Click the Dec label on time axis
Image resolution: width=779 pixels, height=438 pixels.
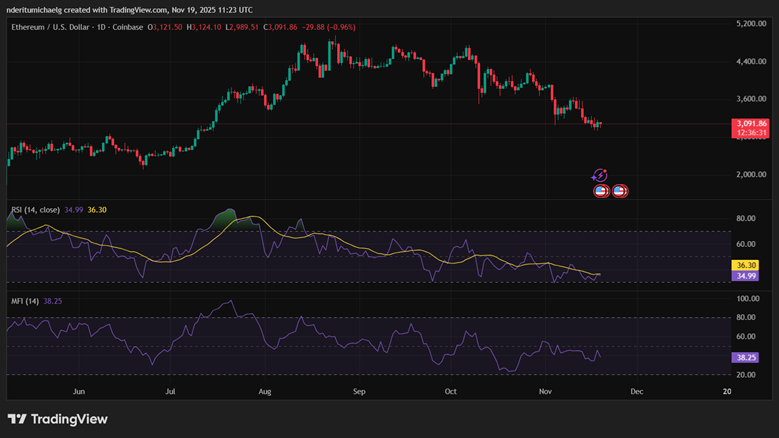coord(636,394)
